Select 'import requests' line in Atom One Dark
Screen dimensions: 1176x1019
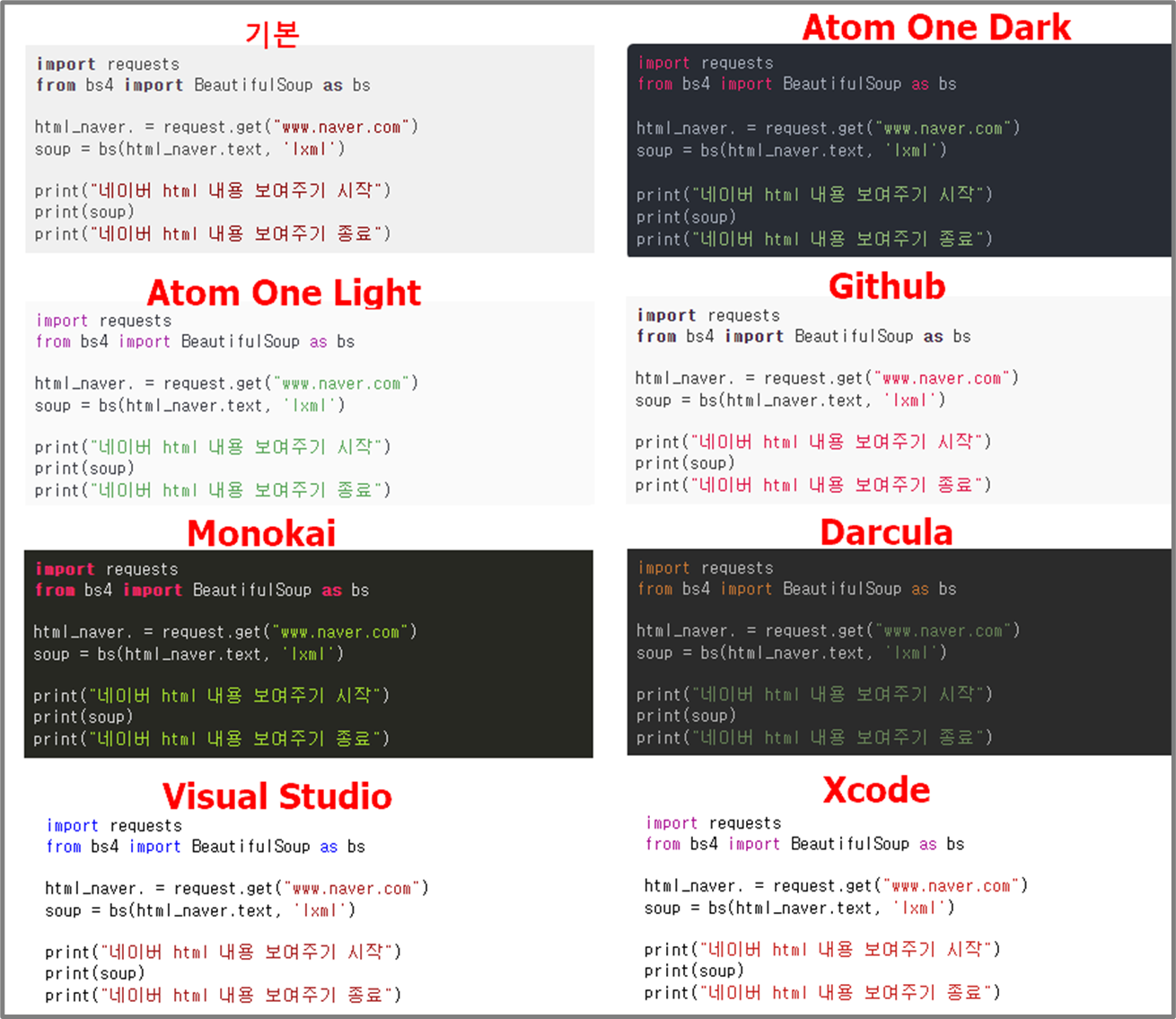tap(706, 63)
